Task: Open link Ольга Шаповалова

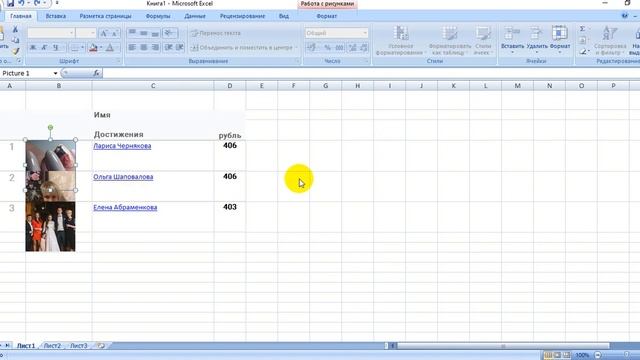Action: [x=123, y=177]
